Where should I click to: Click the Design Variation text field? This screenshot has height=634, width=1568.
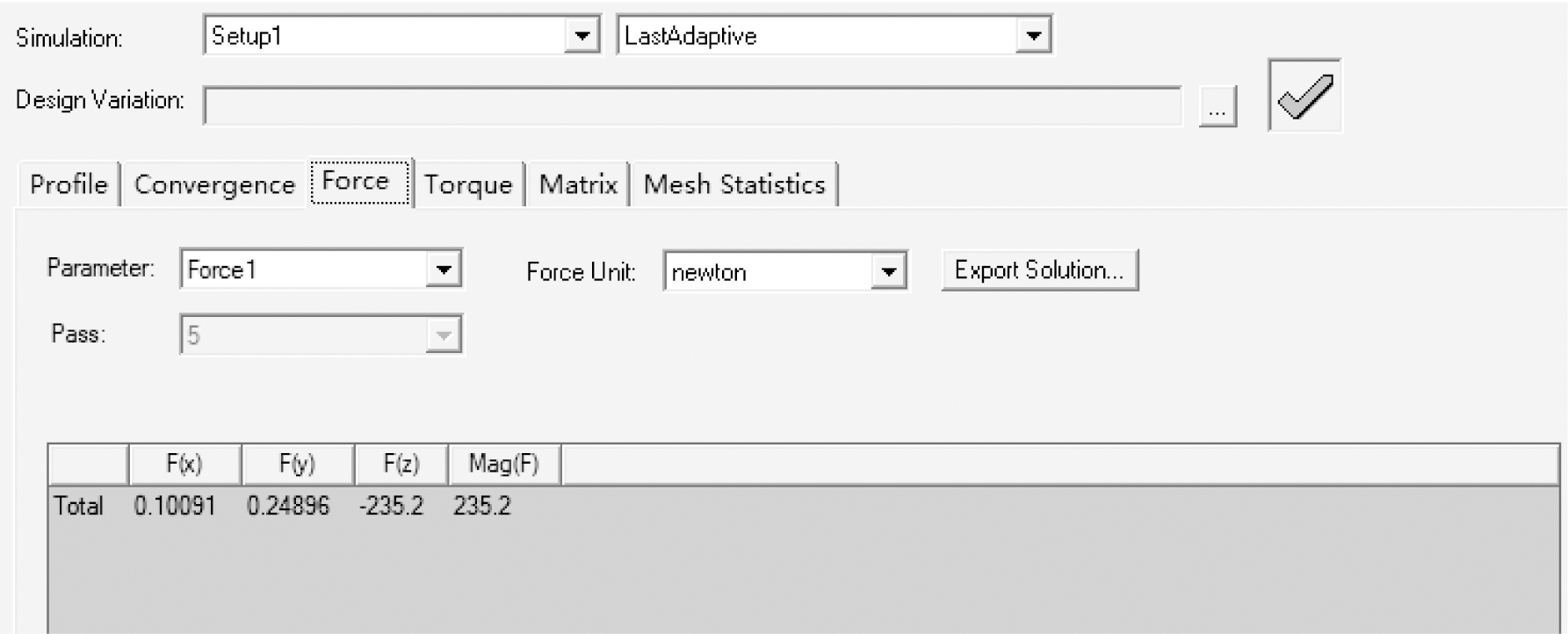click(x=691, y=107)
